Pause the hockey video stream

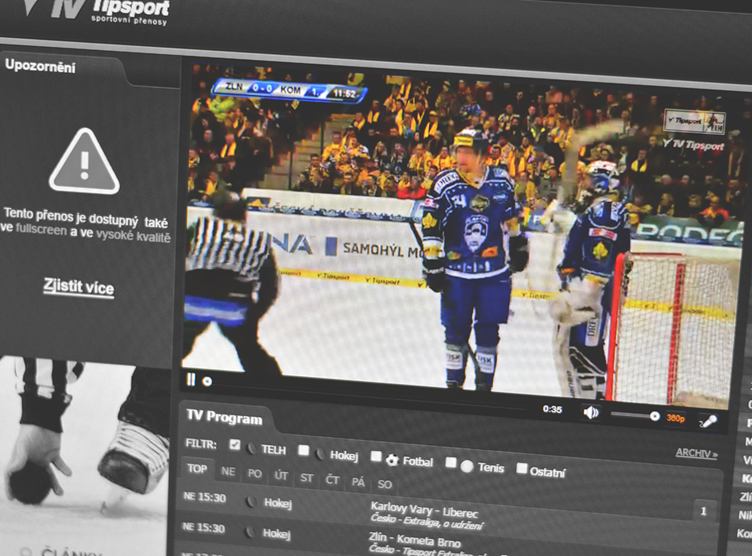point(191,380)
